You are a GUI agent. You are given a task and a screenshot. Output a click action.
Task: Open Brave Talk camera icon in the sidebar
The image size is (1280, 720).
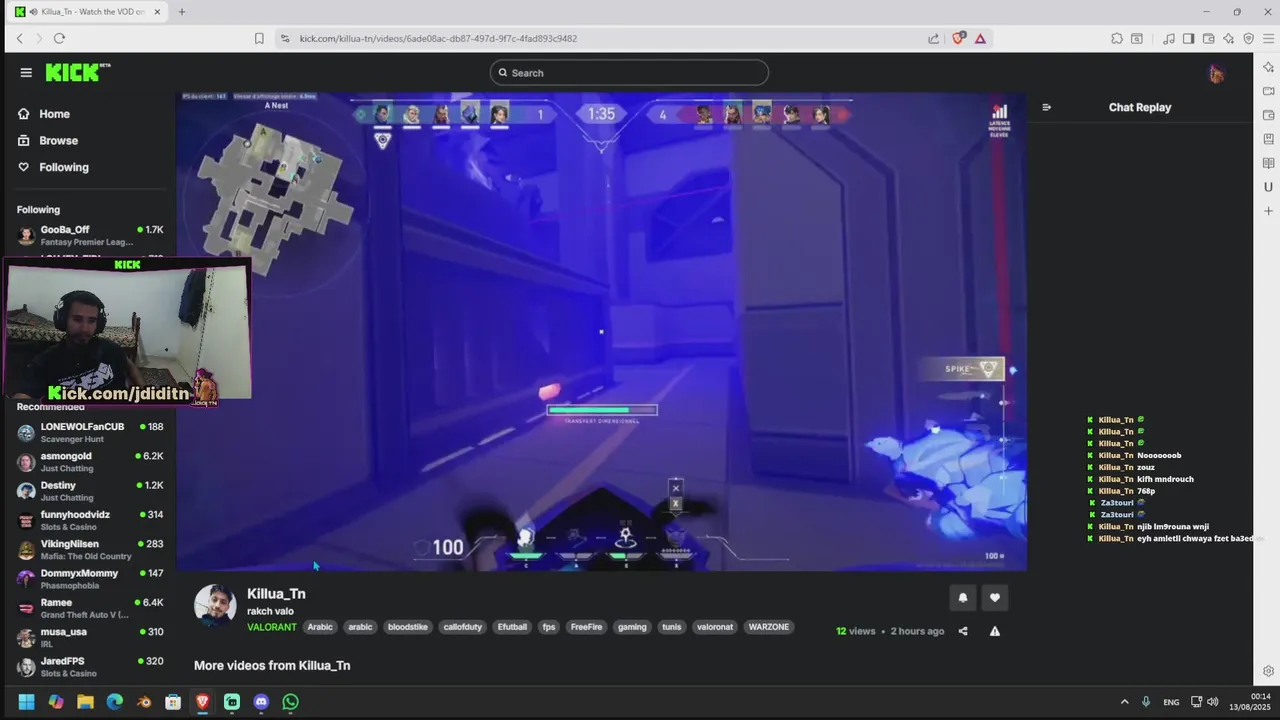(1268, 91)
